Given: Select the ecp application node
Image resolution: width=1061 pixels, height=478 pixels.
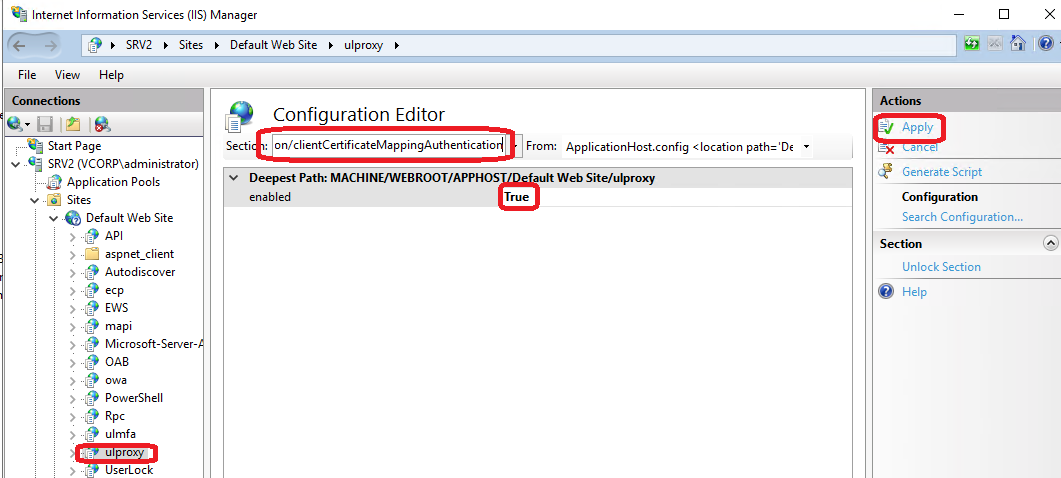Looking at the screenshot, I should point(114,290).
